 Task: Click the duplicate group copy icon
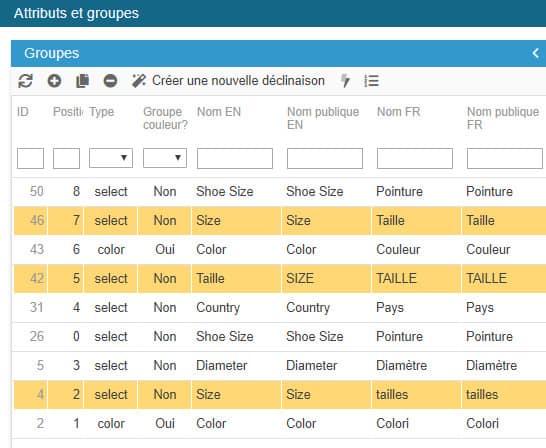point(83,81)
